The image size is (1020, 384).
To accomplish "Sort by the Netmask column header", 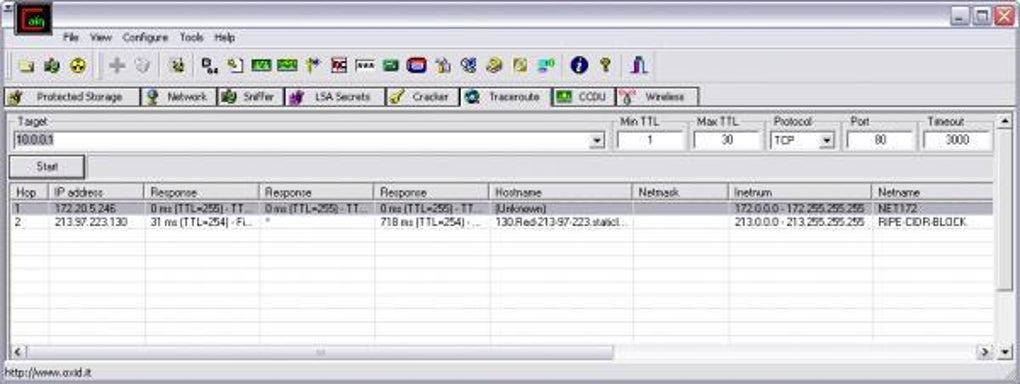I will tap(680, 193).
